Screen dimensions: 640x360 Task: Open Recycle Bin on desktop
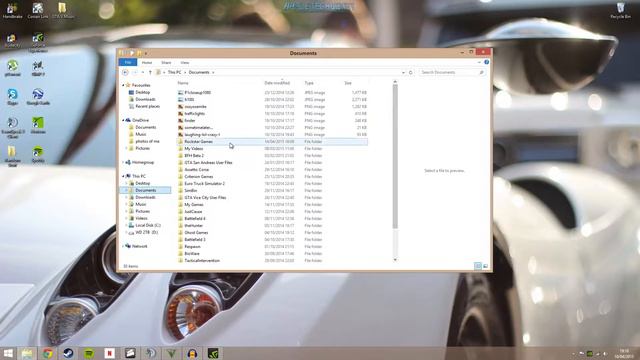click(620, 10)
